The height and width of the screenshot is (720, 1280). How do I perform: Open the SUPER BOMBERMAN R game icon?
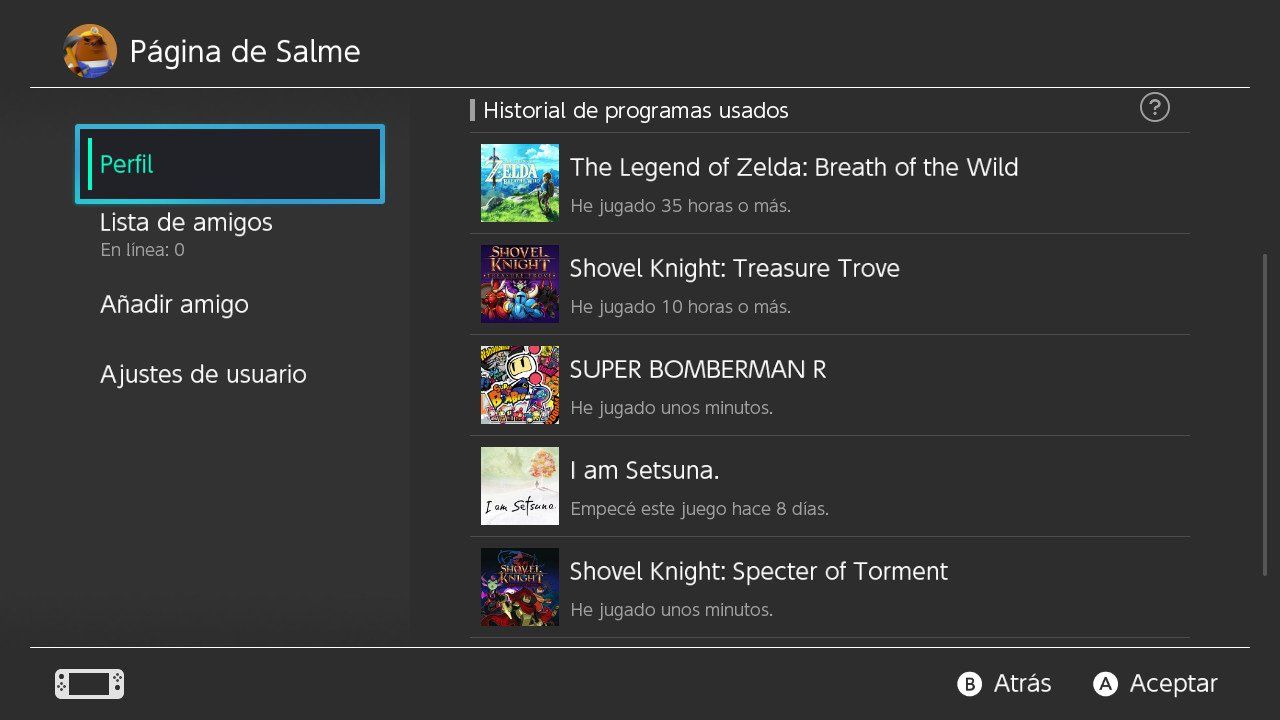(519, 385)
